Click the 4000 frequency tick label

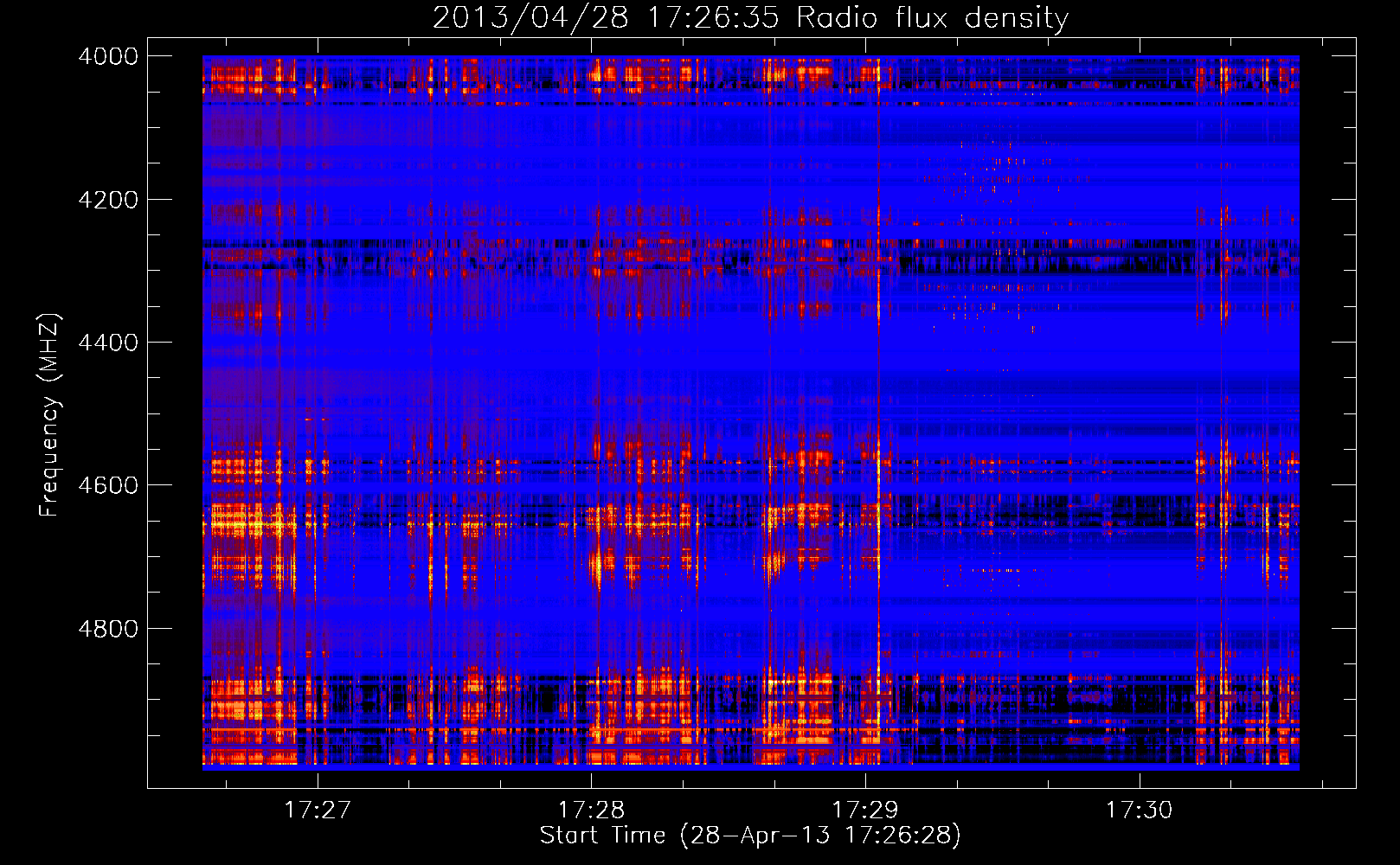click(x=108, y=56)
